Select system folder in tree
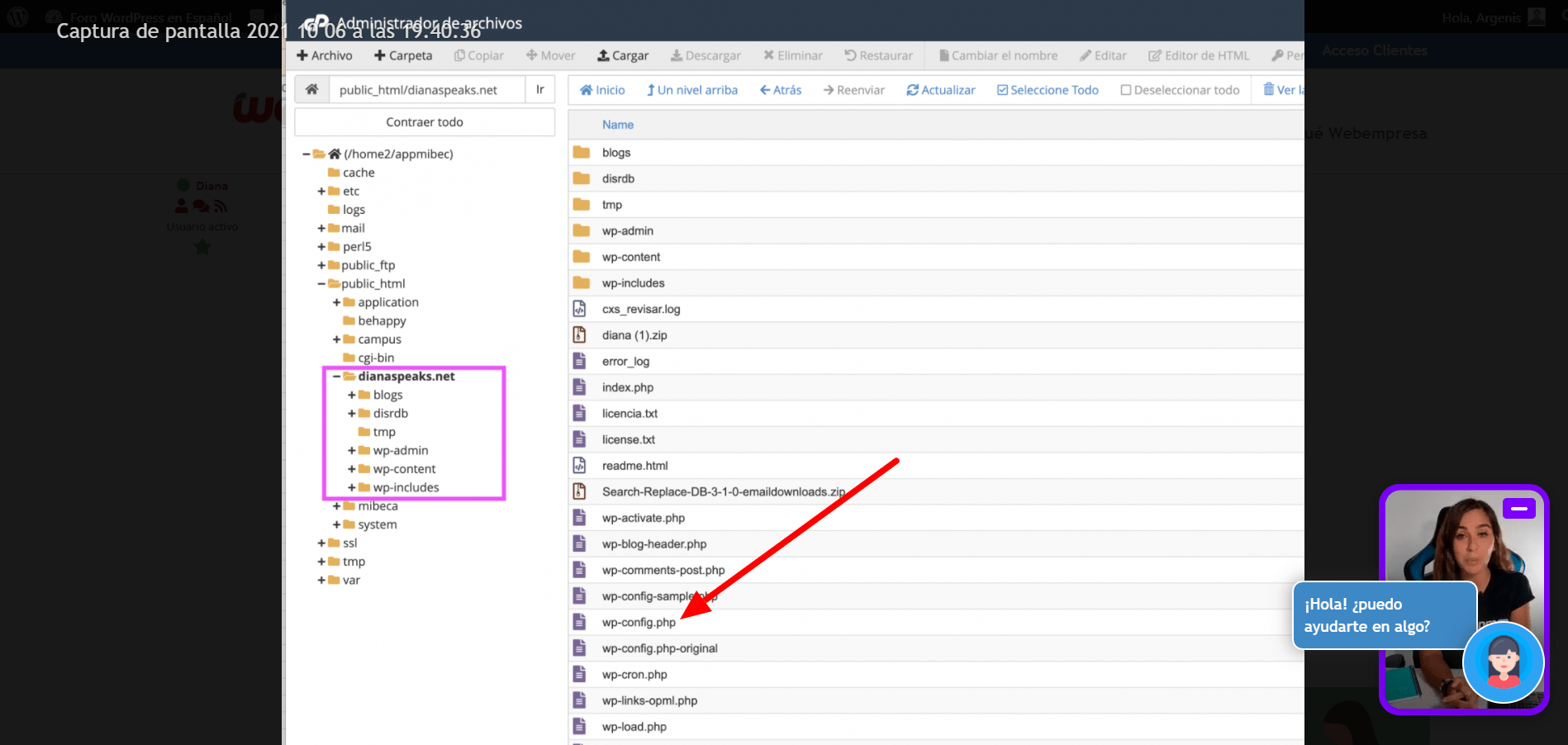 click(378, 524)
